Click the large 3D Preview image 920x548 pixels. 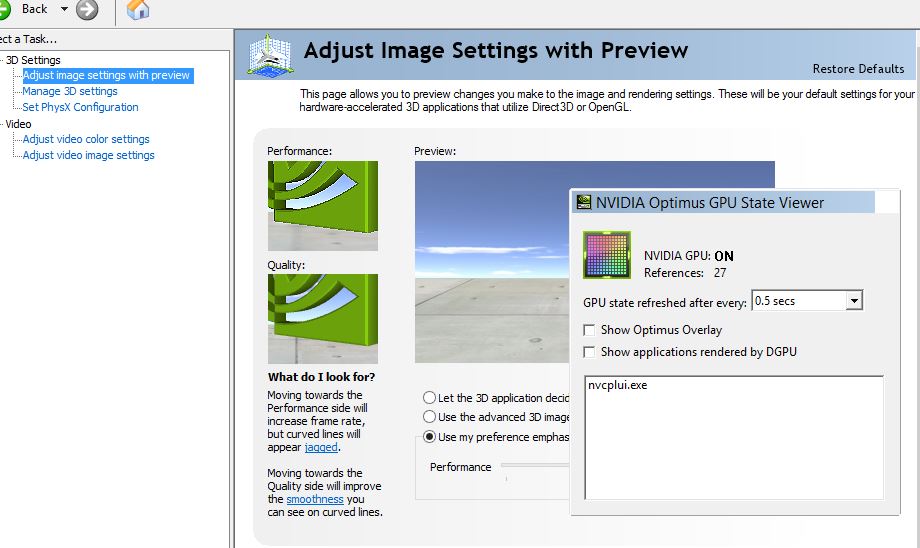click(x=492, y=262)
